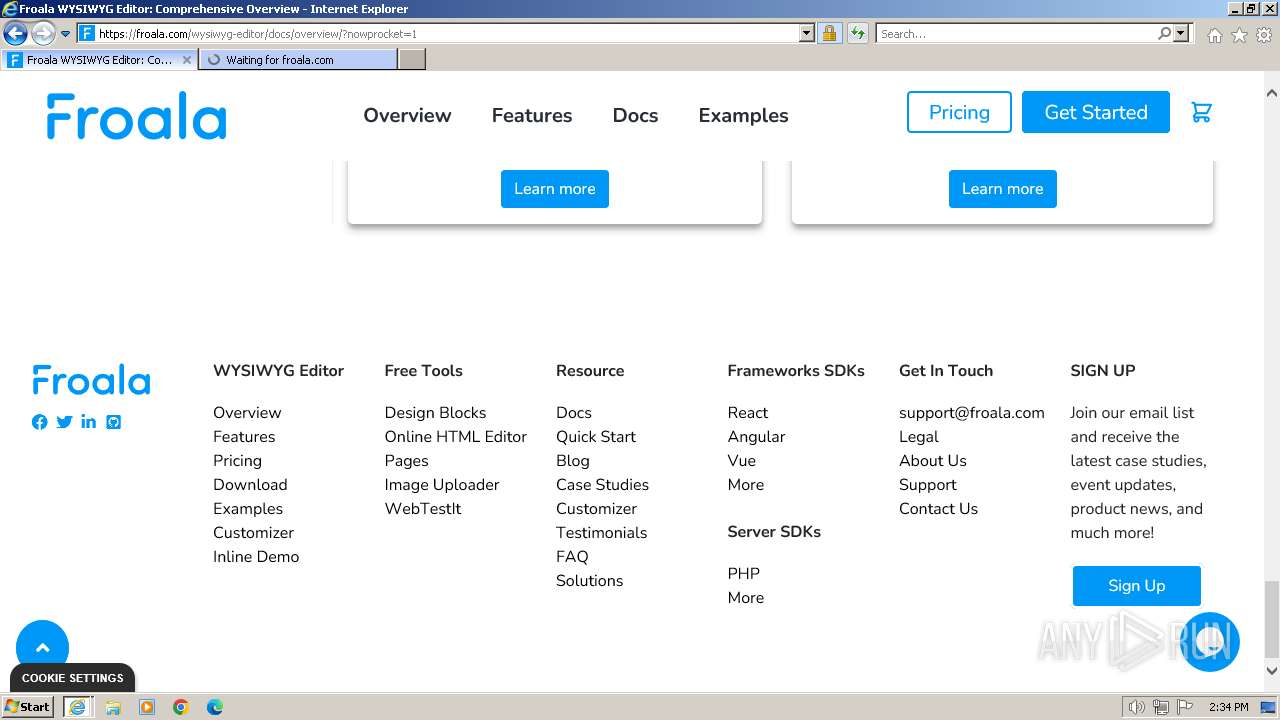
Task: Open the Angular SDK link
Action: [x=756, y=437]
